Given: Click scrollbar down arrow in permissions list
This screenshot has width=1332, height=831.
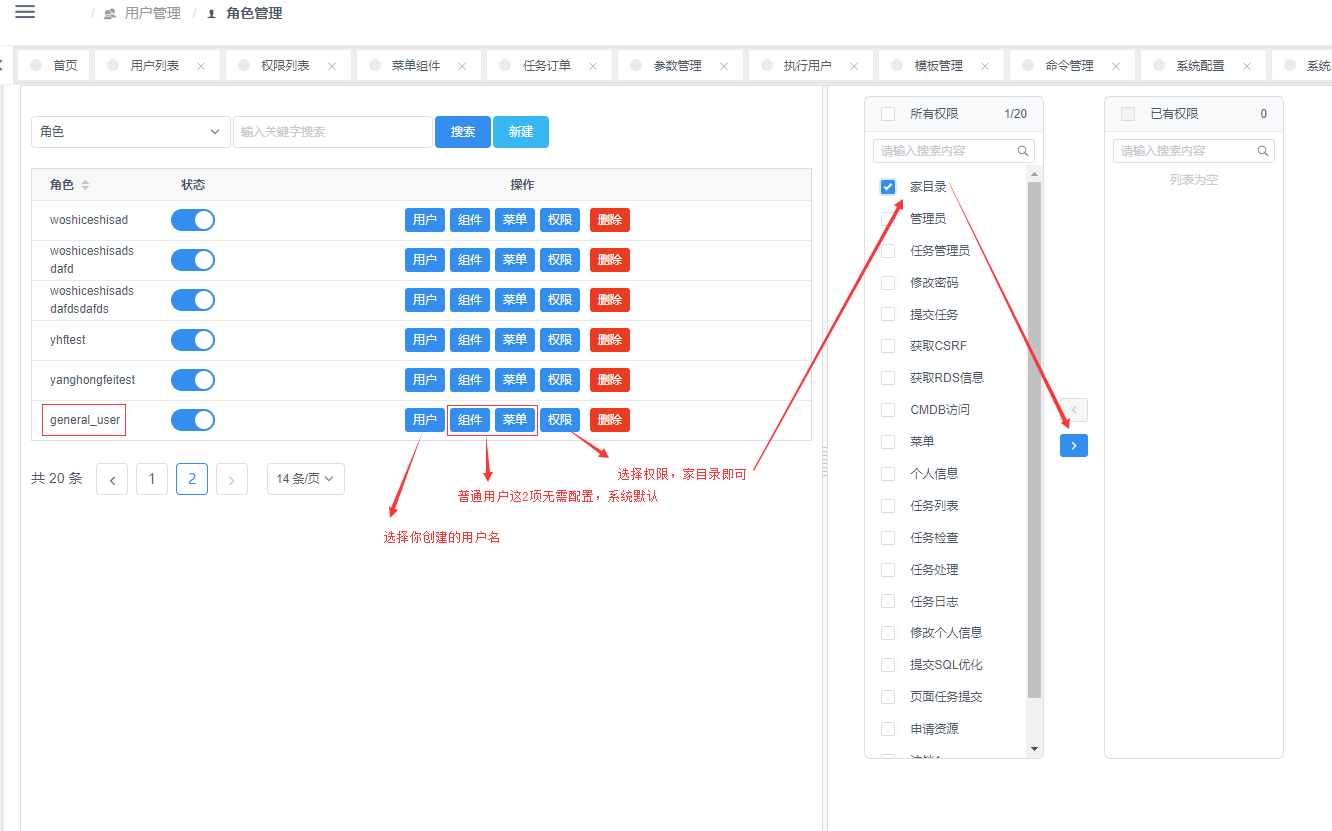Looking at the screenshot, I should point(1034,749).
